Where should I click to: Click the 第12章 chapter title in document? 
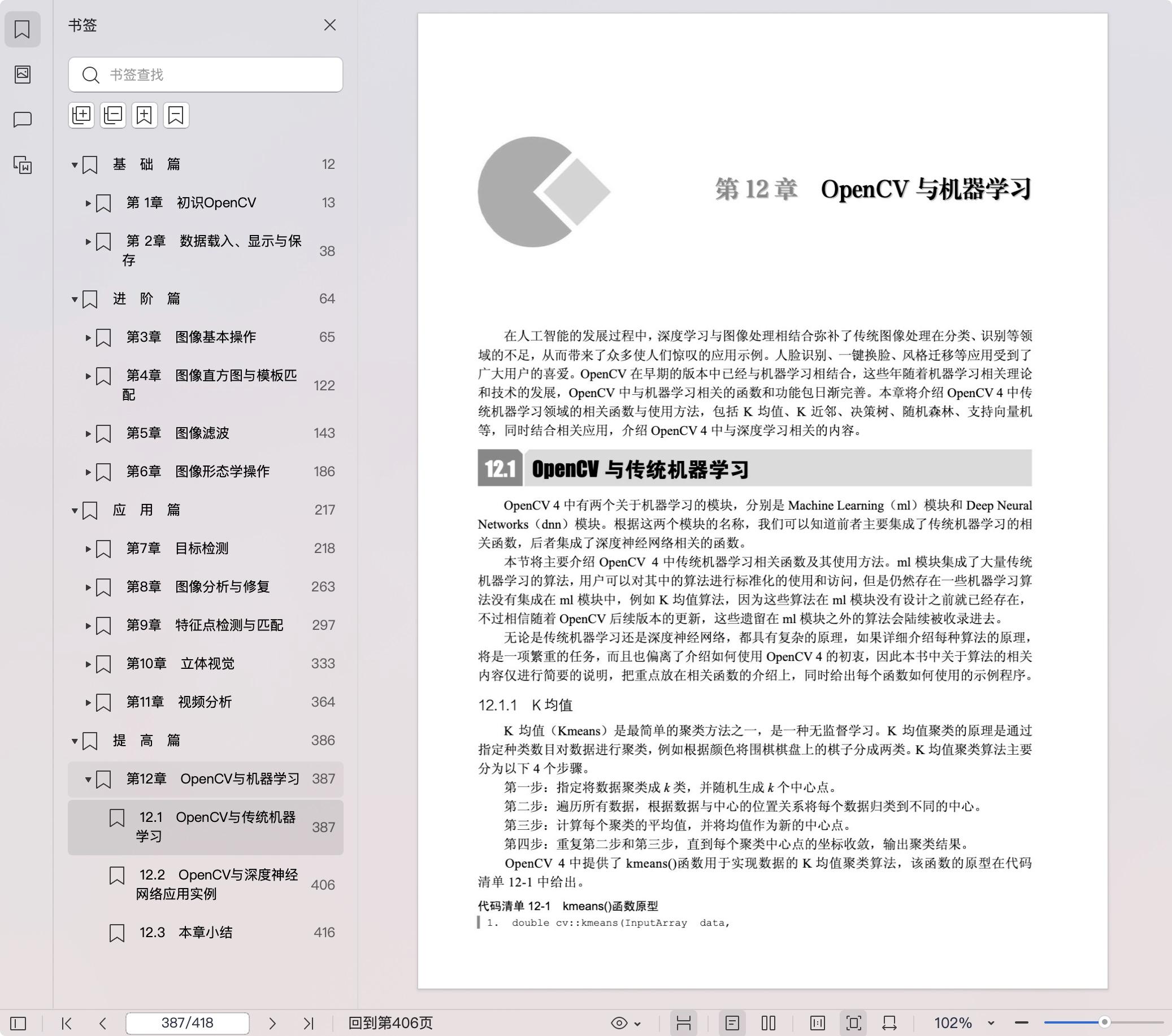[x=873, y=189]
